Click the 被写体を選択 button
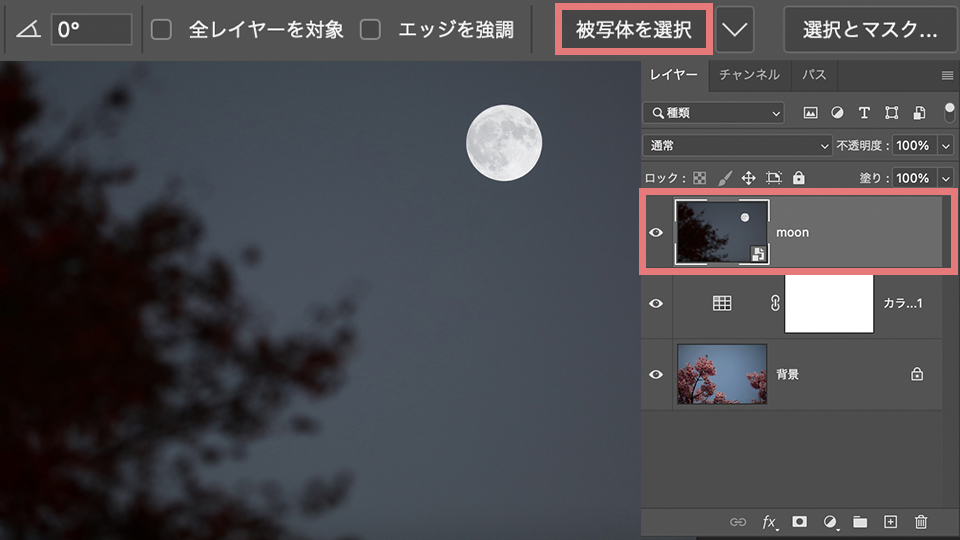The width and height of the screenshot is (960, 540). click(x=634, y=29)
